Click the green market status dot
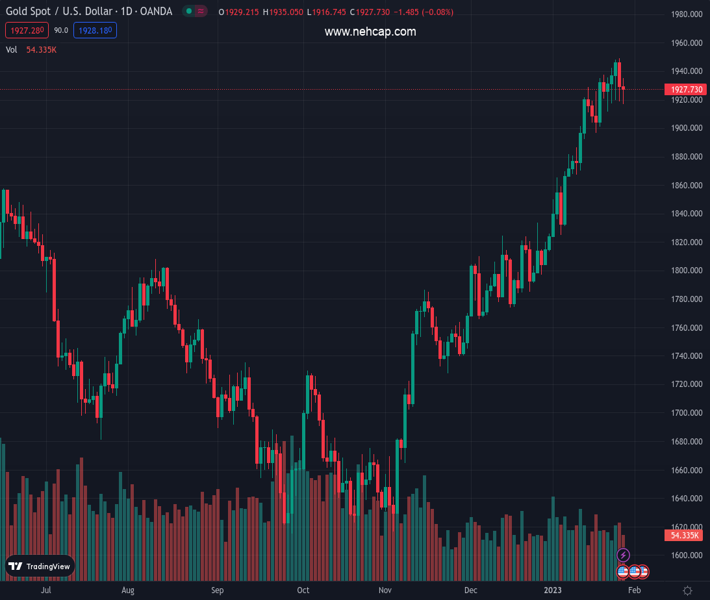Viewport: 710px width, 600px height. 188,12
